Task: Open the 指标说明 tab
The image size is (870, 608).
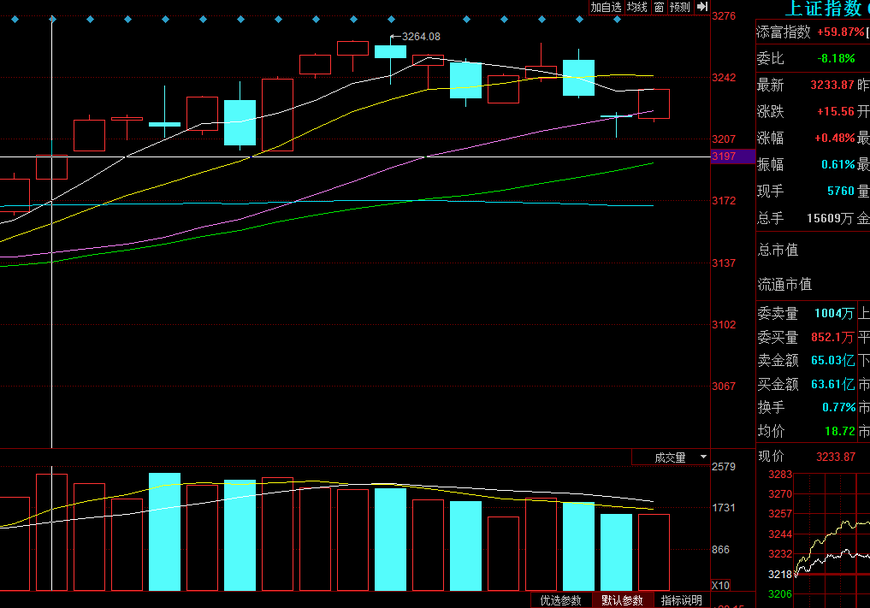Action: click(x=681, y=600)
